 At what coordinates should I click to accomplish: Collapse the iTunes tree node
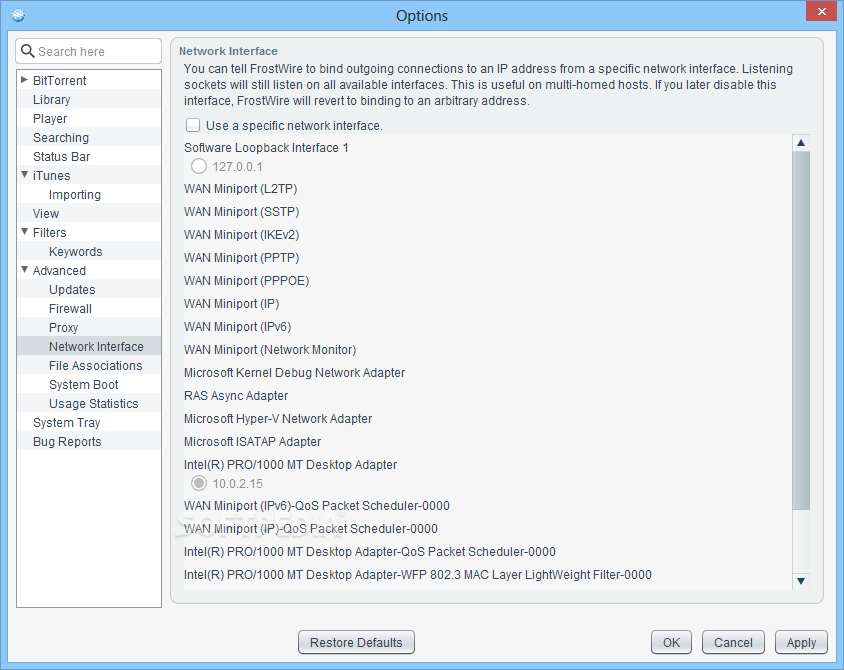[24, 175]
